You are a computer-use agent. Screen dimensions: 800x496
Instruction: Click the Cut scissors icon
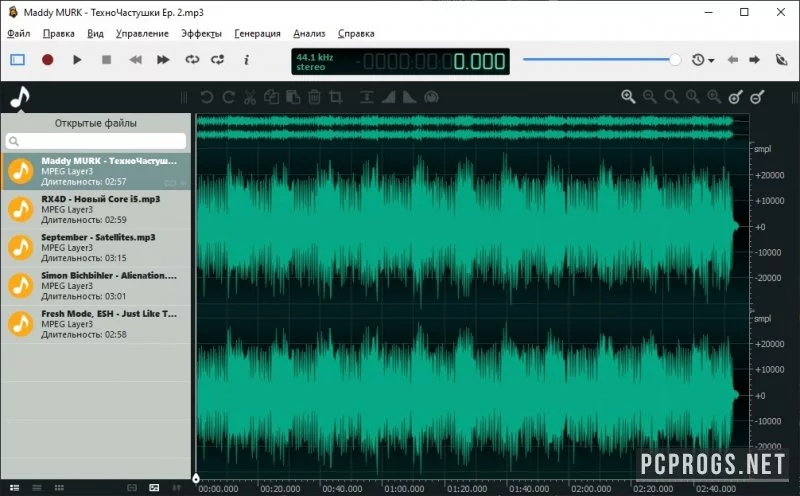click(x=250, y=97)
